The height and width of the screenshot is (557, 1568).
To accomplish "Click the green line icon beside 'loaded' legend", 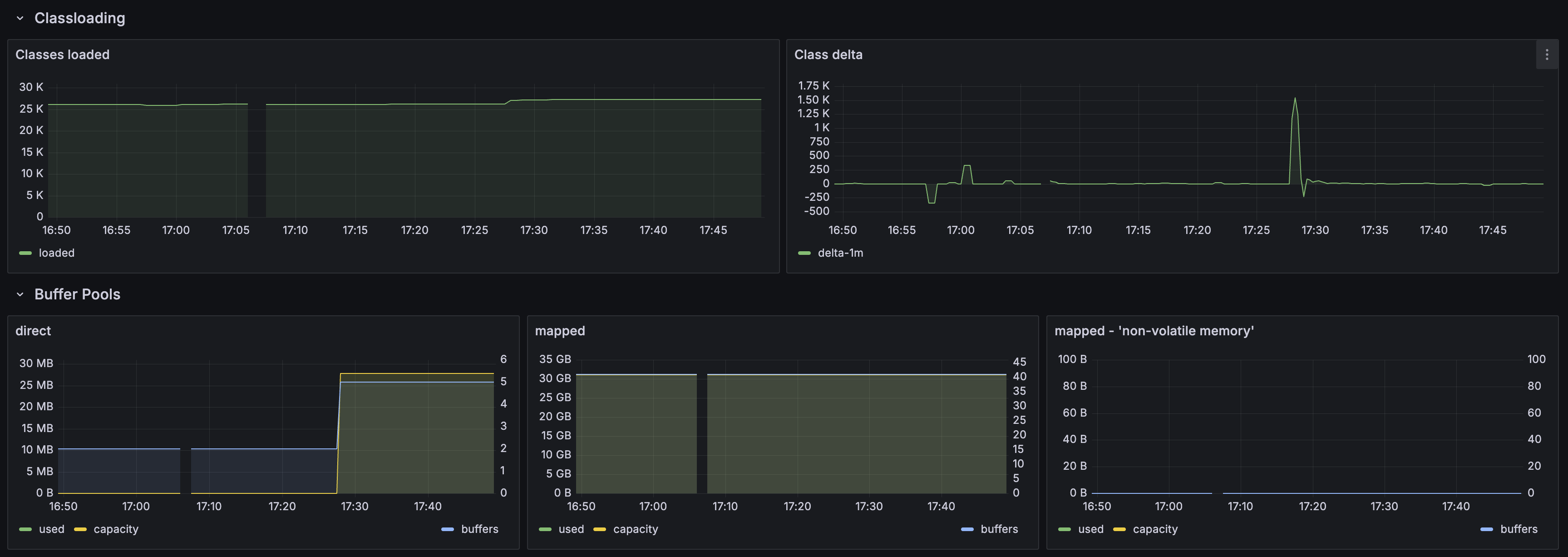I will tap(25, 252).
